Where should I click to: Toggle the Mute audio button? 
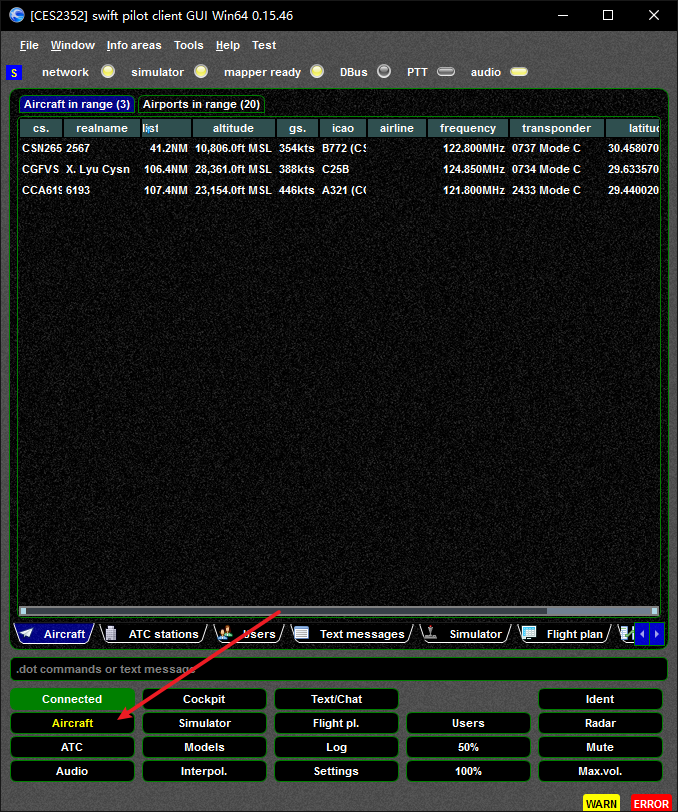point(600,747)
